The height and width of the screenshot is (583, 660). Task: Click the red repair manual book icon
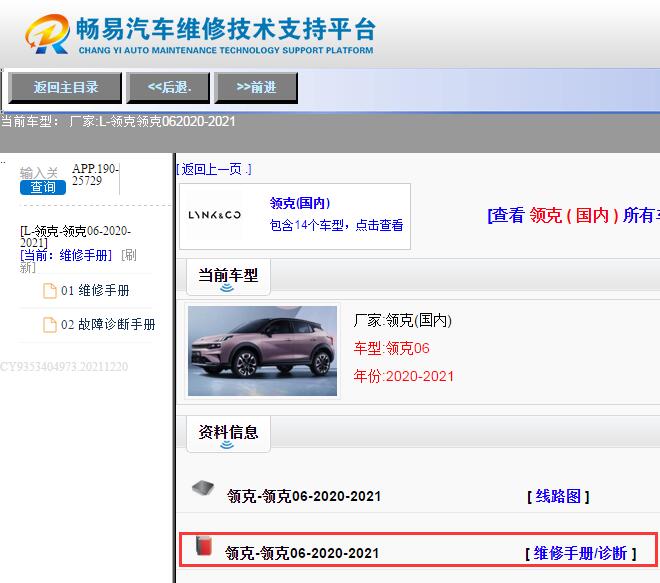coord(203,546)
